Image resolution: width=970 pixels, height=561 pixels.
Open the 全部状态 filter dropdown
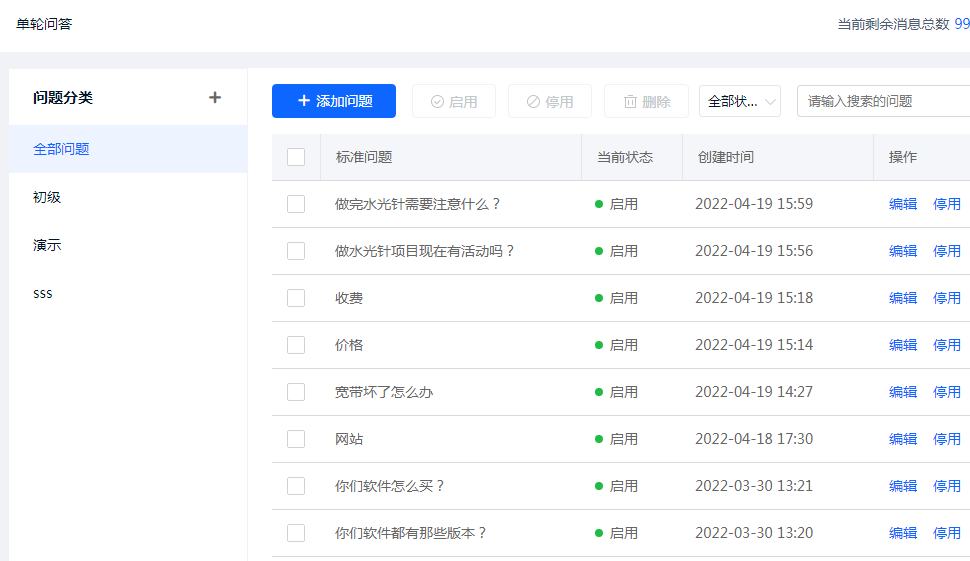tap(740, 101)
